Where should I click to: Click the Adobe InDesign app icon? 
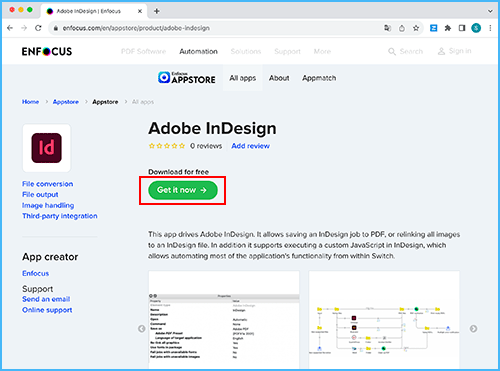(x=47, y=148)
